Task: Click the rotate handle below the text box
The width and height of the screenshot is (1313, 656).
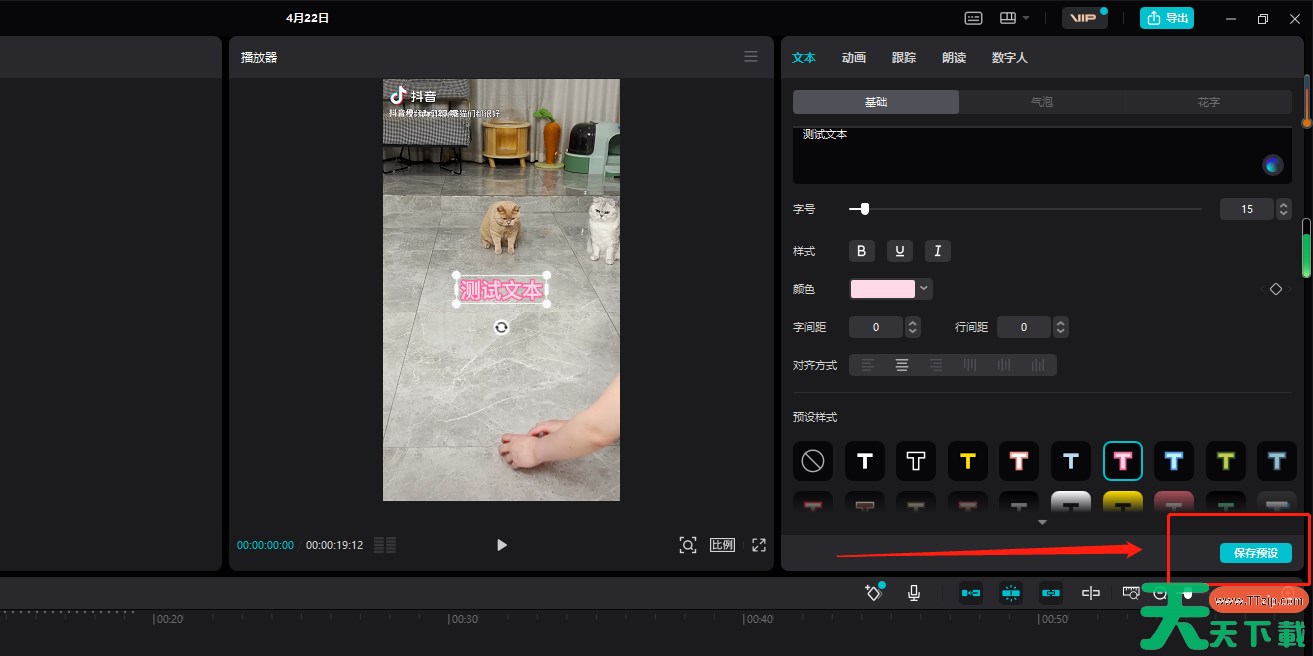Action: [x=501, y=327]
